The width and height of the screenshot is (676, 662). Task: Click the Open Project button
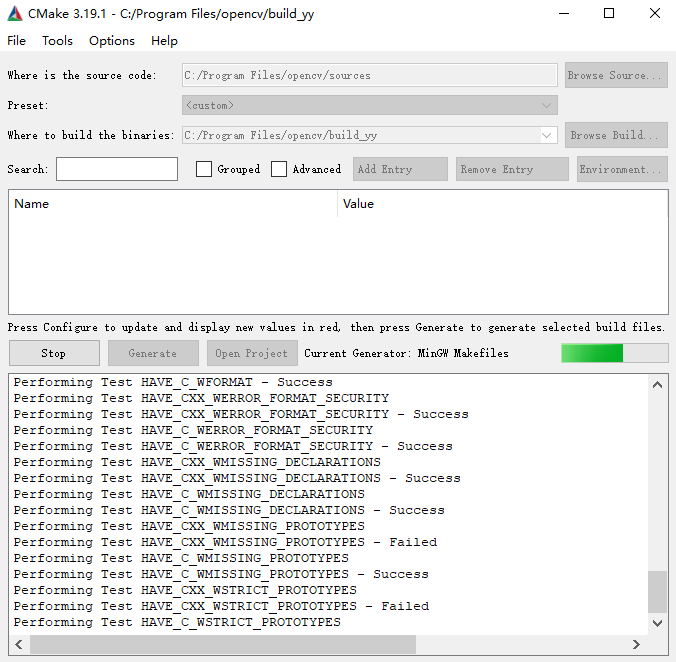[x=252, y=353]
